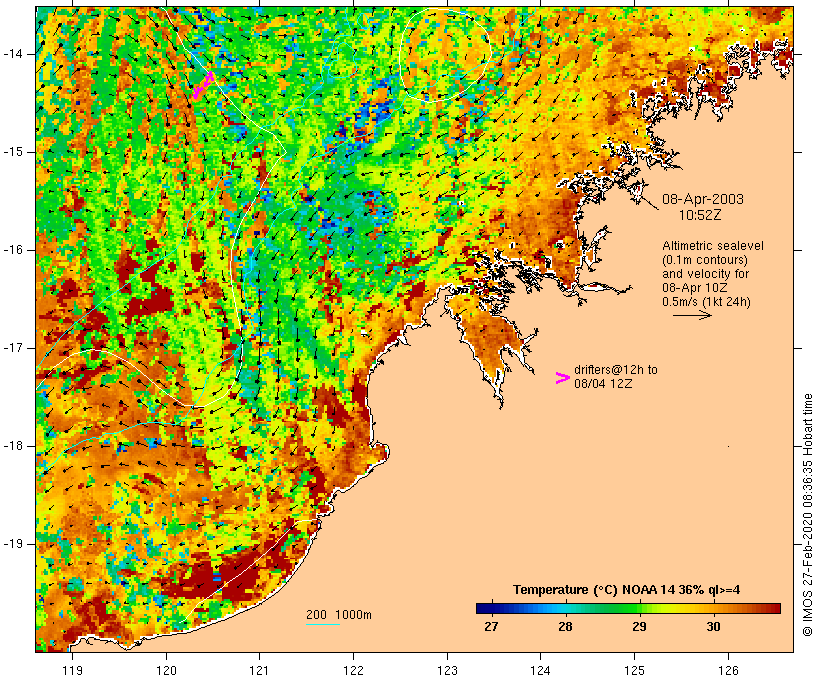Viewport: 820px width, 680px height.
Task: Click longitude axis label 123
Action: [x=447, y=670]
